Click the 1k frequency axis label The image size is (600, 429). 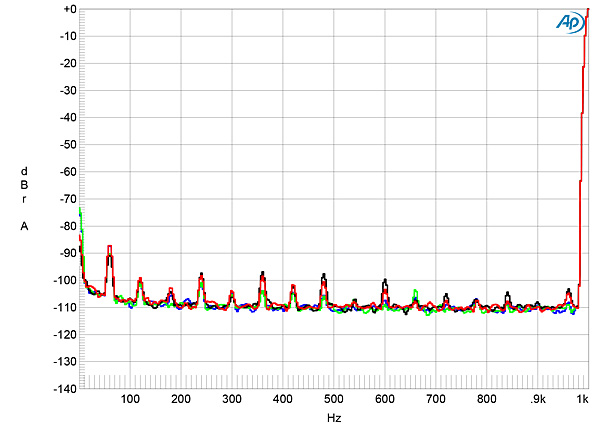[583, 400]
